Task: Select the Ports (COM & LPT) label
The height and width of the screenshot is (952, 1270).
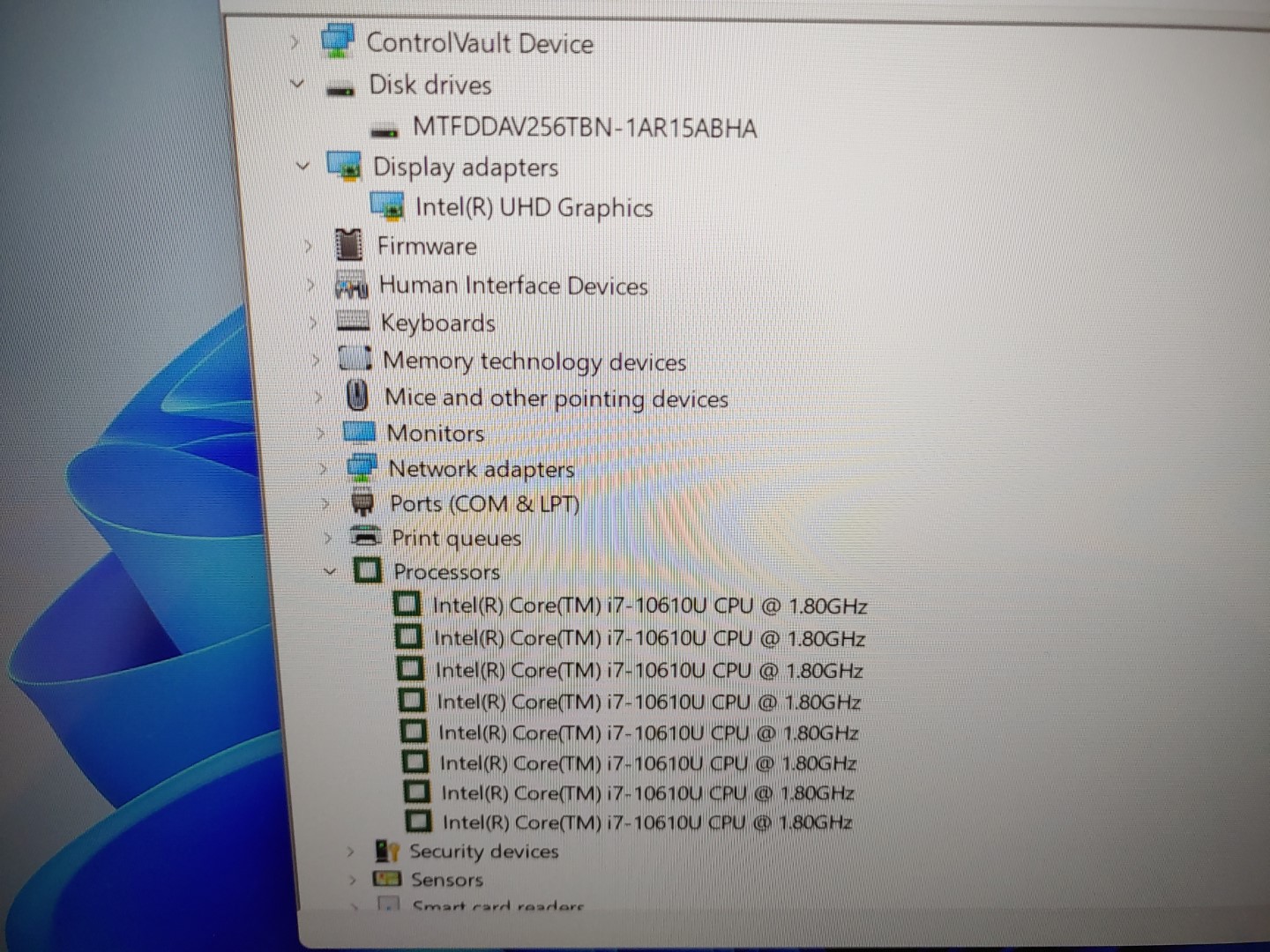Action: pos(485,504)
